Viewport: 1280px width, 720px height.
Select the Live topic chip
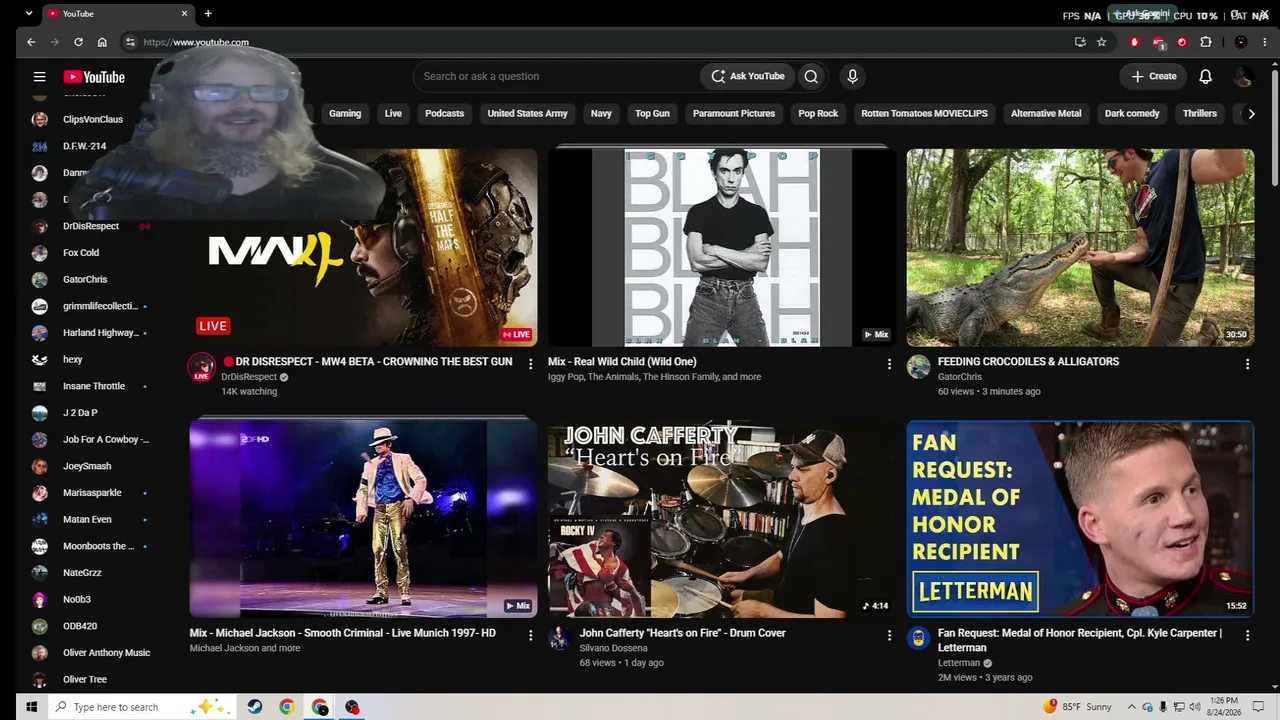393,114
